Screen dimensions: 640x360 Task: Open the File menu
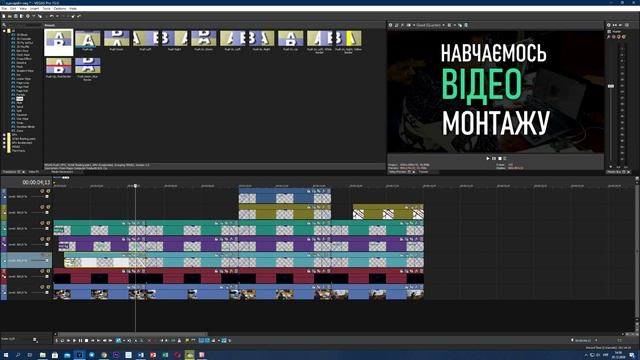click(4, 8)
